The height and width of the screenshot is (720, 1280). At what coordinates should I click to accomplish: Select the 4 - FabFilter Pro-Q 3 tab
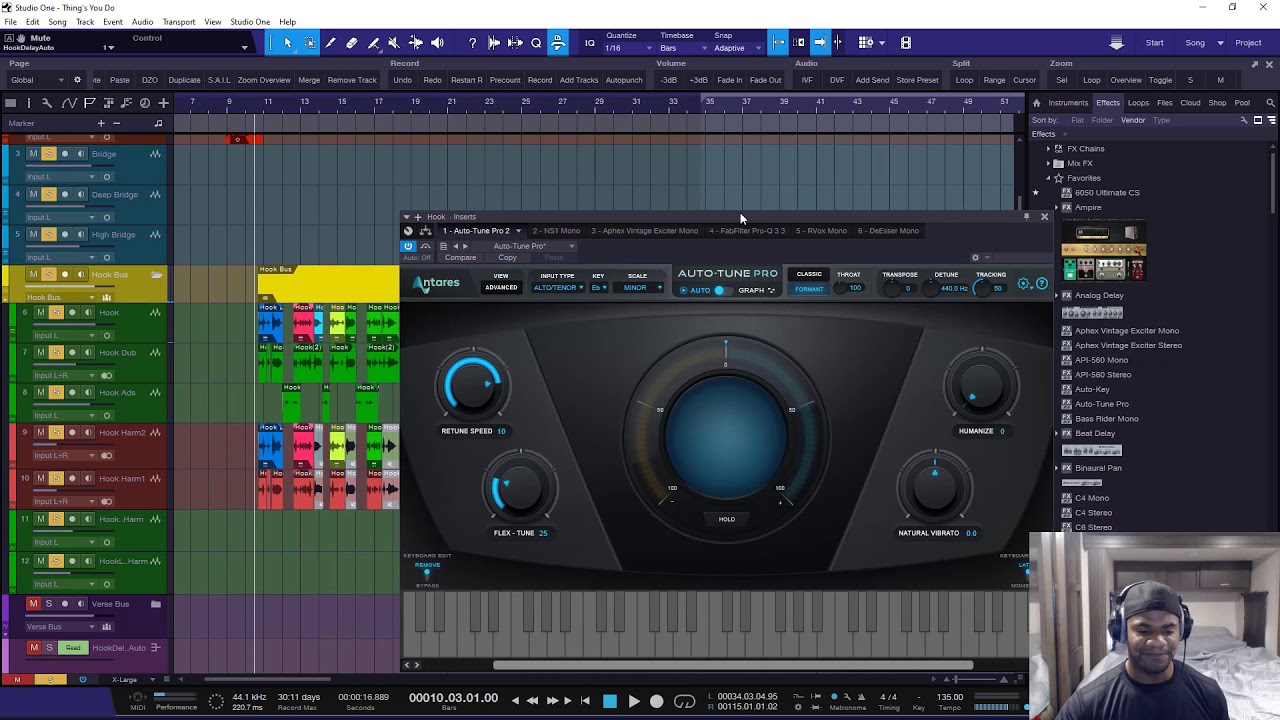(x=747, y=231)
